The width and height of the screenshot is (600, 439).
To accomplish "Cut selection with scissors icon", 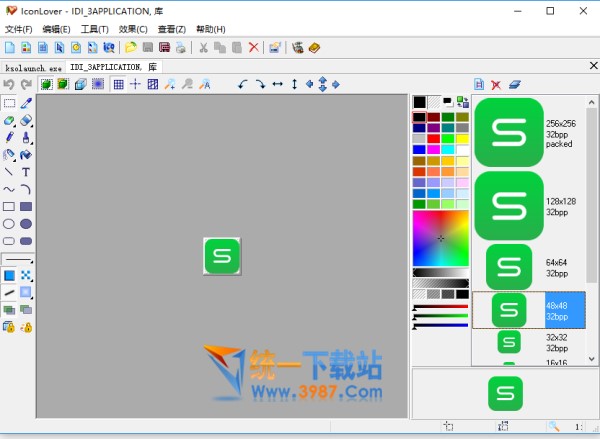I will [x=204, y=47].
